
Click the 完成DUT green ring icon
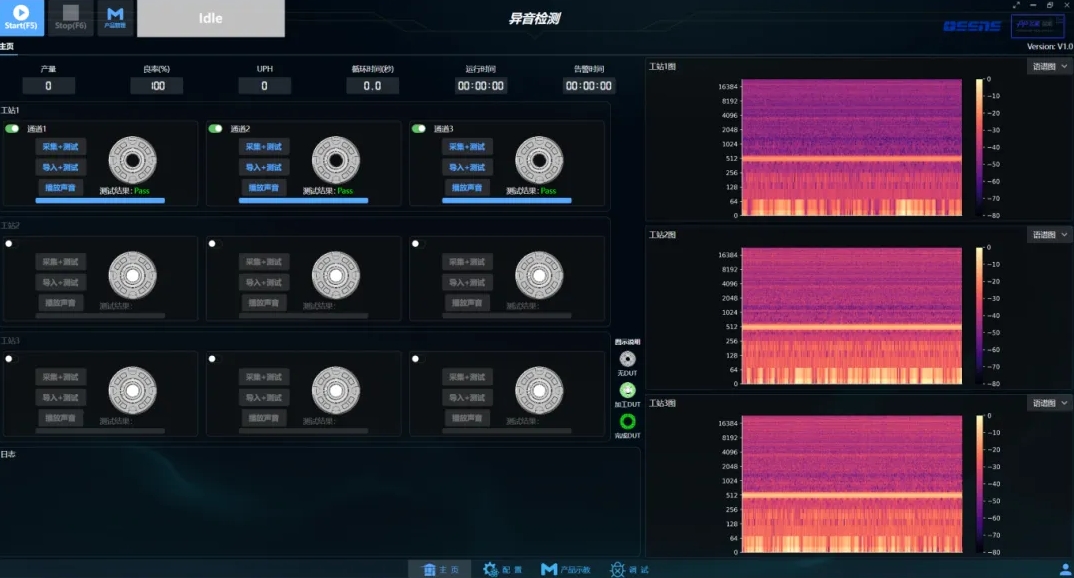point(627,421)
